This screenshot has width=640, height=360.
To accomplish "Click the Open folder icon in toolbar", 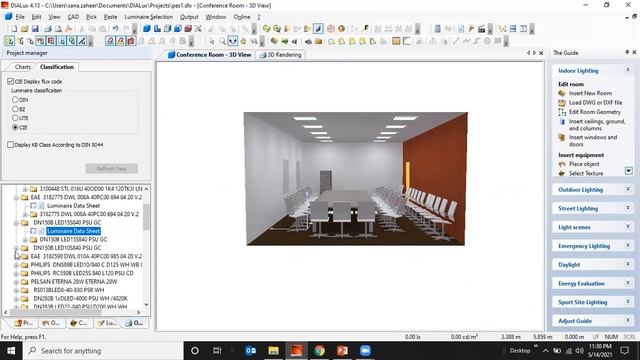I will [x=24, y=29].
